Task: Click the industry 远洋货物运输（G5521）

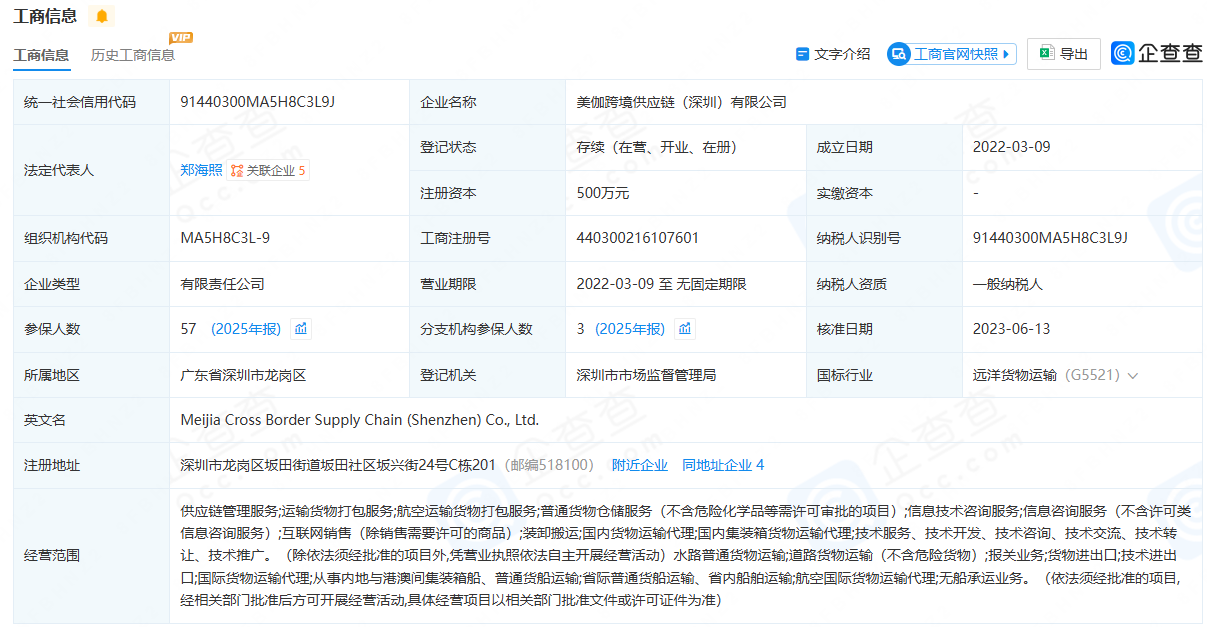Action: (x=1046, y=375)
